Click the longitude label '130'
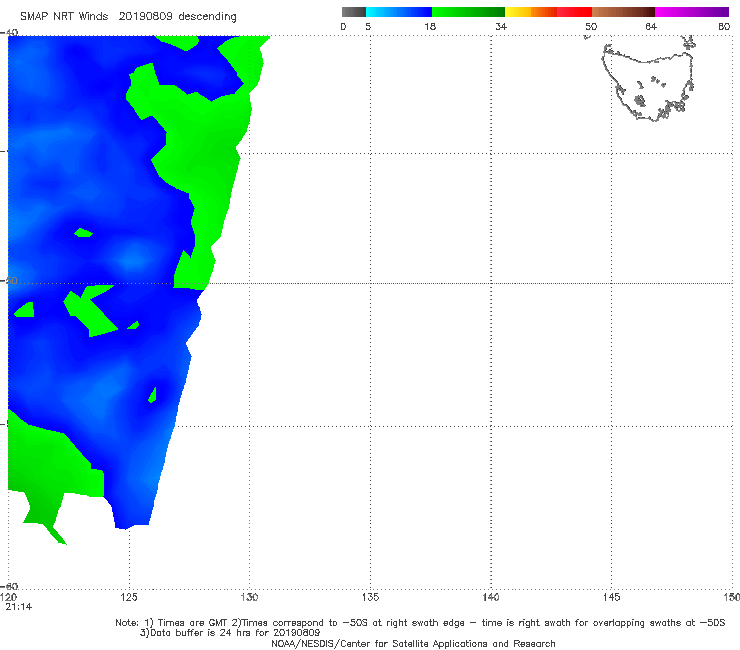Image resolution: width=740 pixels, height=650 pixels. (249, 597)
